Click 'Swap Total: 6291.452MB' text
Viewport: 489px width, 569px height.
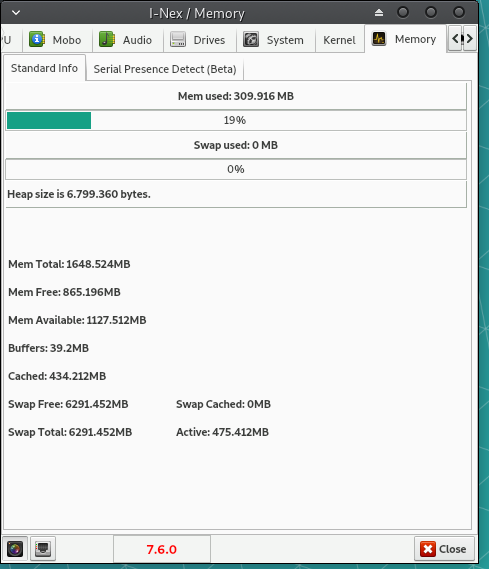click(x=70, y=432)
